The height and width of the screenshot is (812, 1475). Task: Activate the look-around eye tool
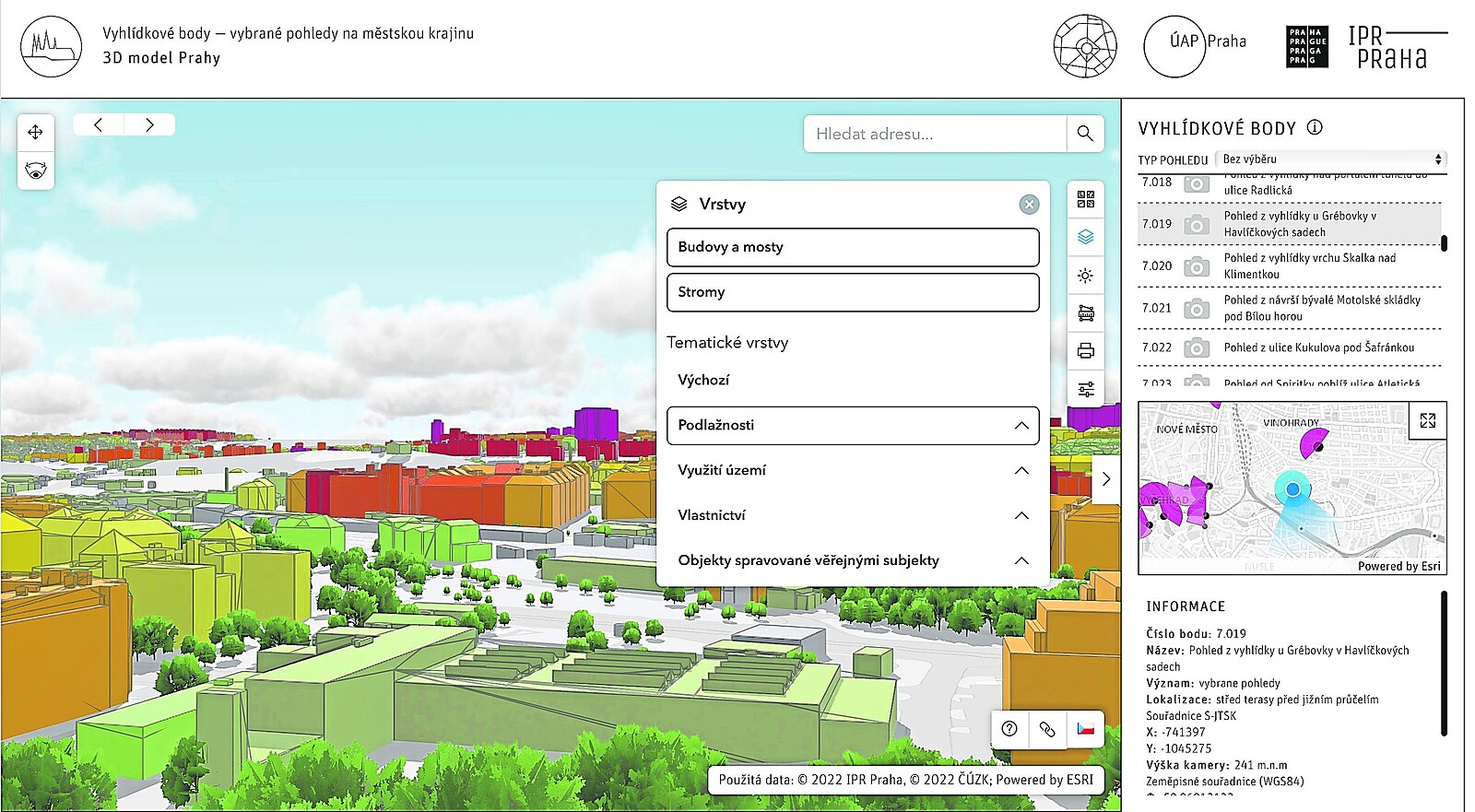coord(36,171)
